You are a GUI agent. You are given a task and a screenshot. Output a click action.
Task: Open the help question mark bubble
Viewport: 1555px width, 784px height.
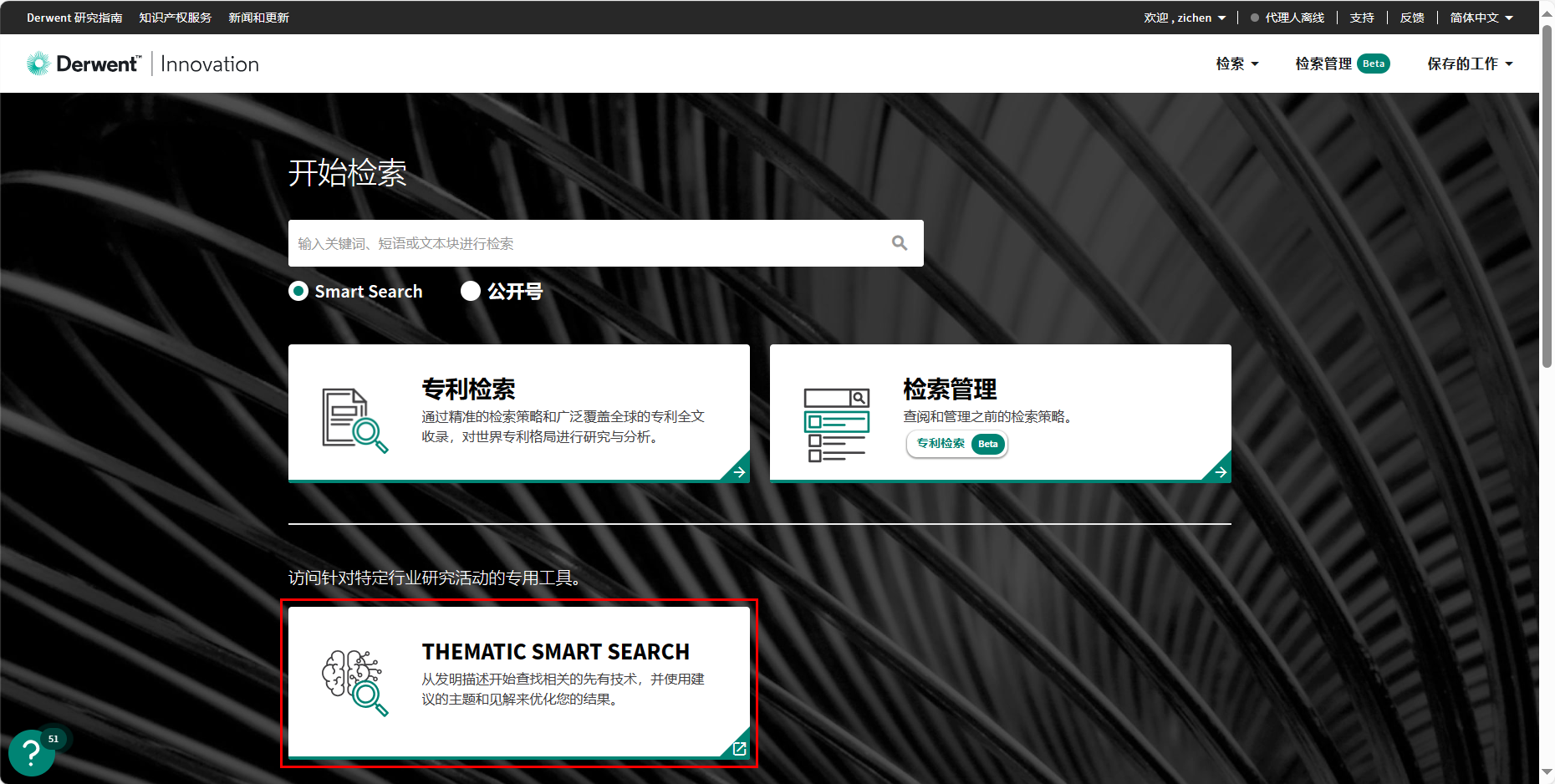point(31,753)
